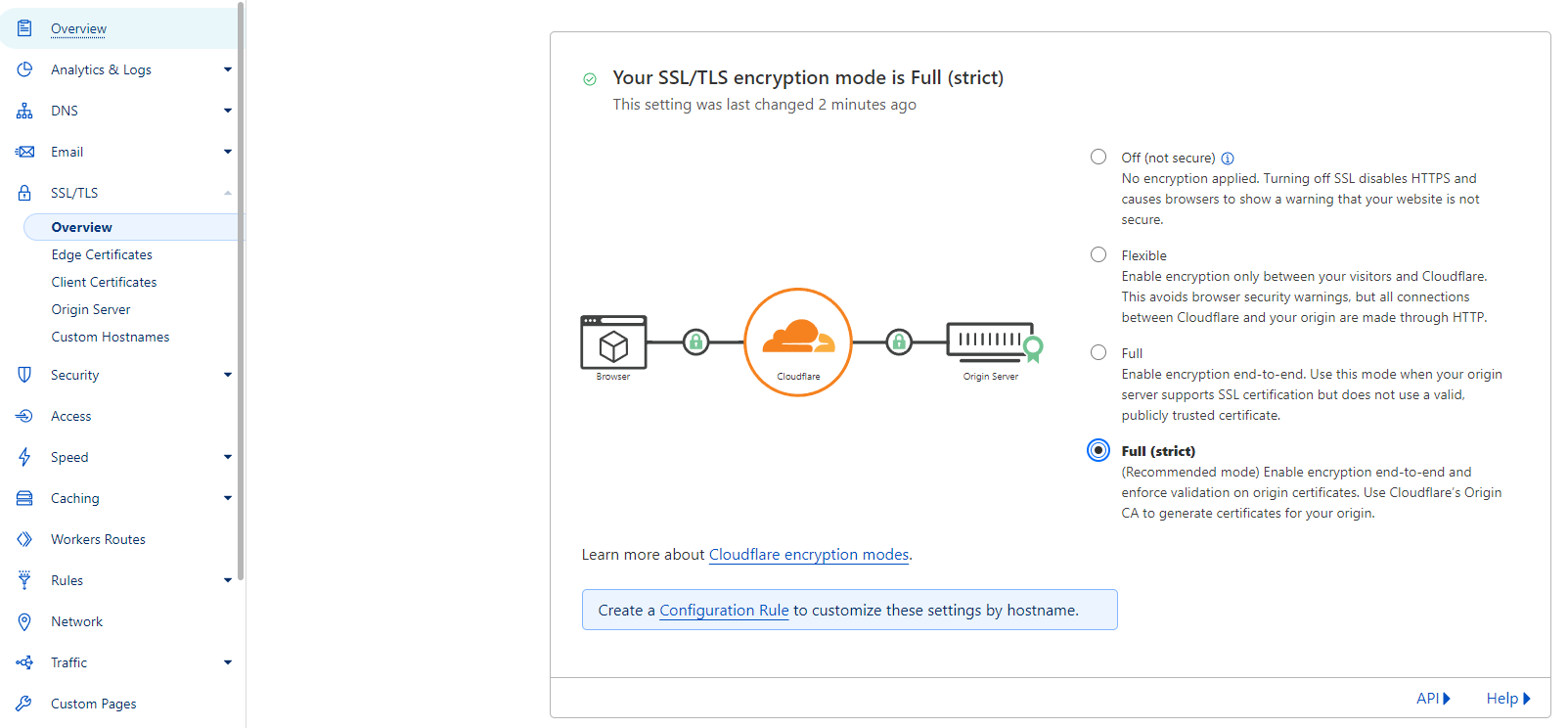Expand the Rules dropdown arrow
Image resolution: width=1568 pixels, height=728 pixels.
(x=228, y=580)
